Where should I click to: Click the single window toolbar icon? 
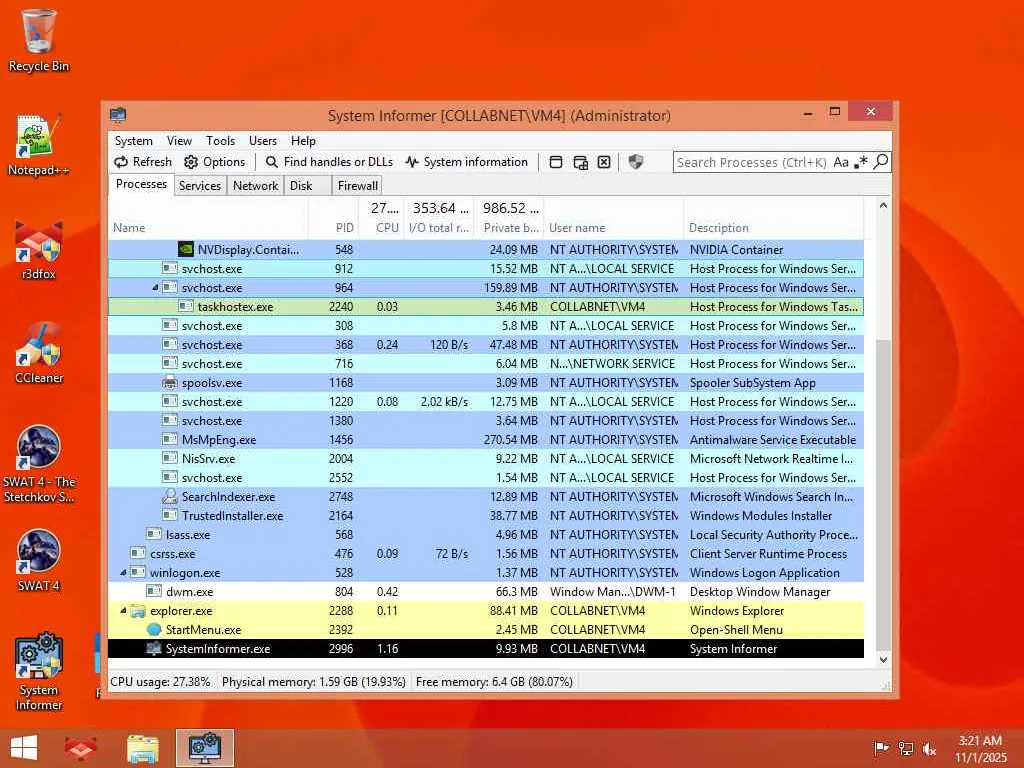click(x=556, y=162)
